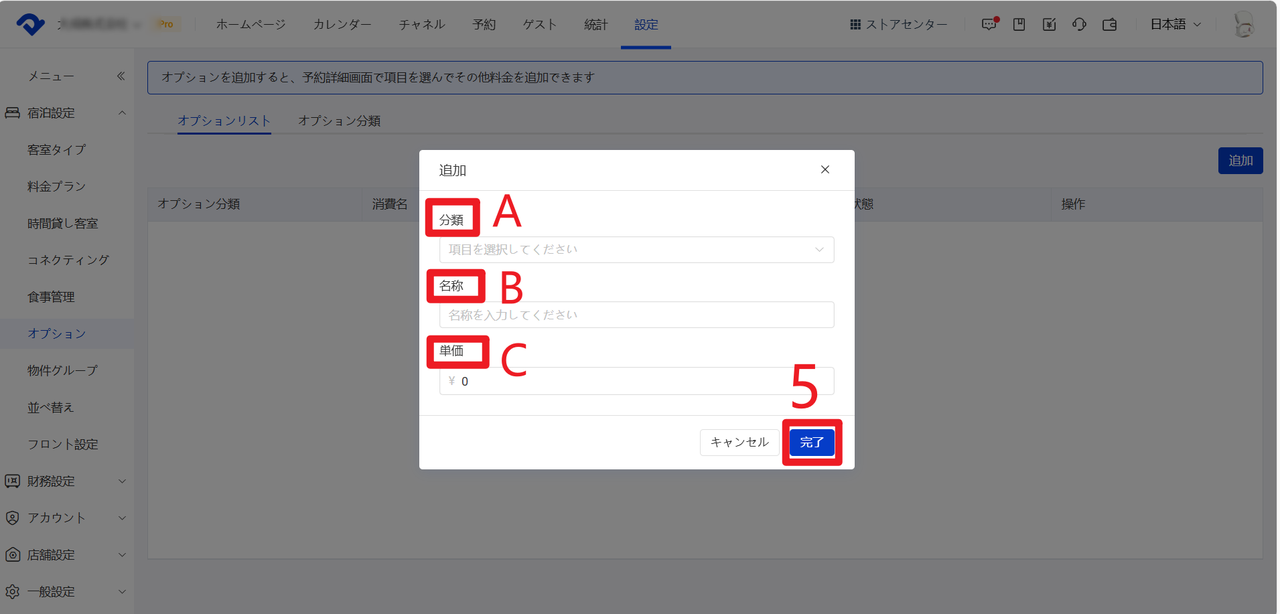Collapse the sidebar with メニュー chevron icon
The width and height of the screenshot is (1280, 614).
coord(121,76)
